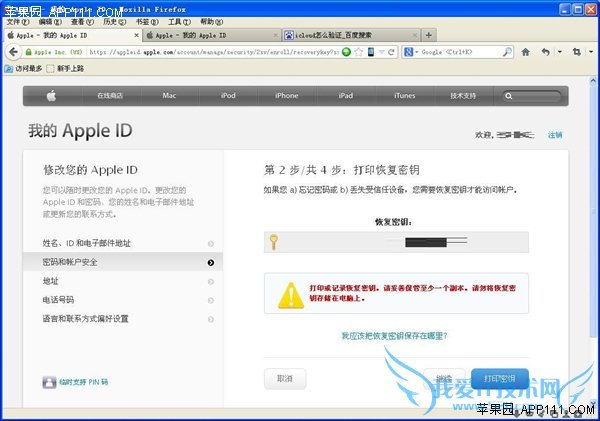Open the 编辑 menu
600x421 pixels.
tap(50, 22)
